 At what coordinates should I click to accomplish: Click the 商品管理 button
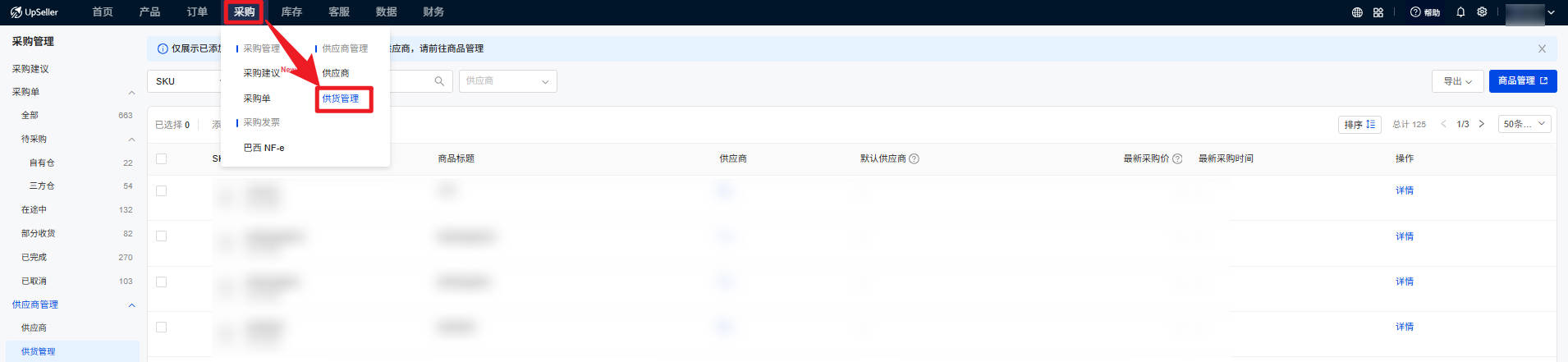(x=1523, y=81)
